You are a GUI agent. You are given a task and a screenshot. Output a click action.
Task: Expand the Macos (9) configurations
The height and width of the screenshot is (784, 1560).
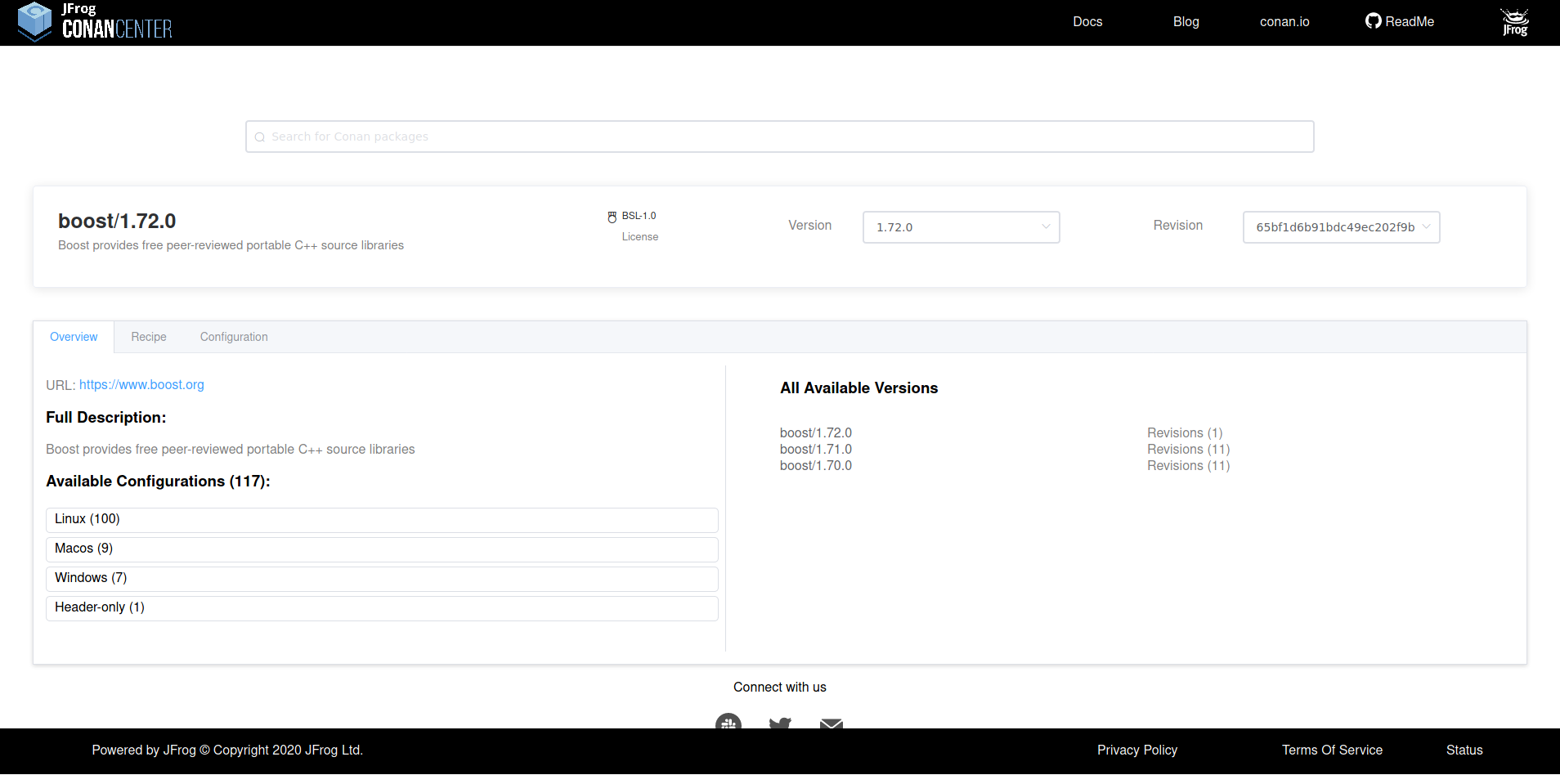382,549
